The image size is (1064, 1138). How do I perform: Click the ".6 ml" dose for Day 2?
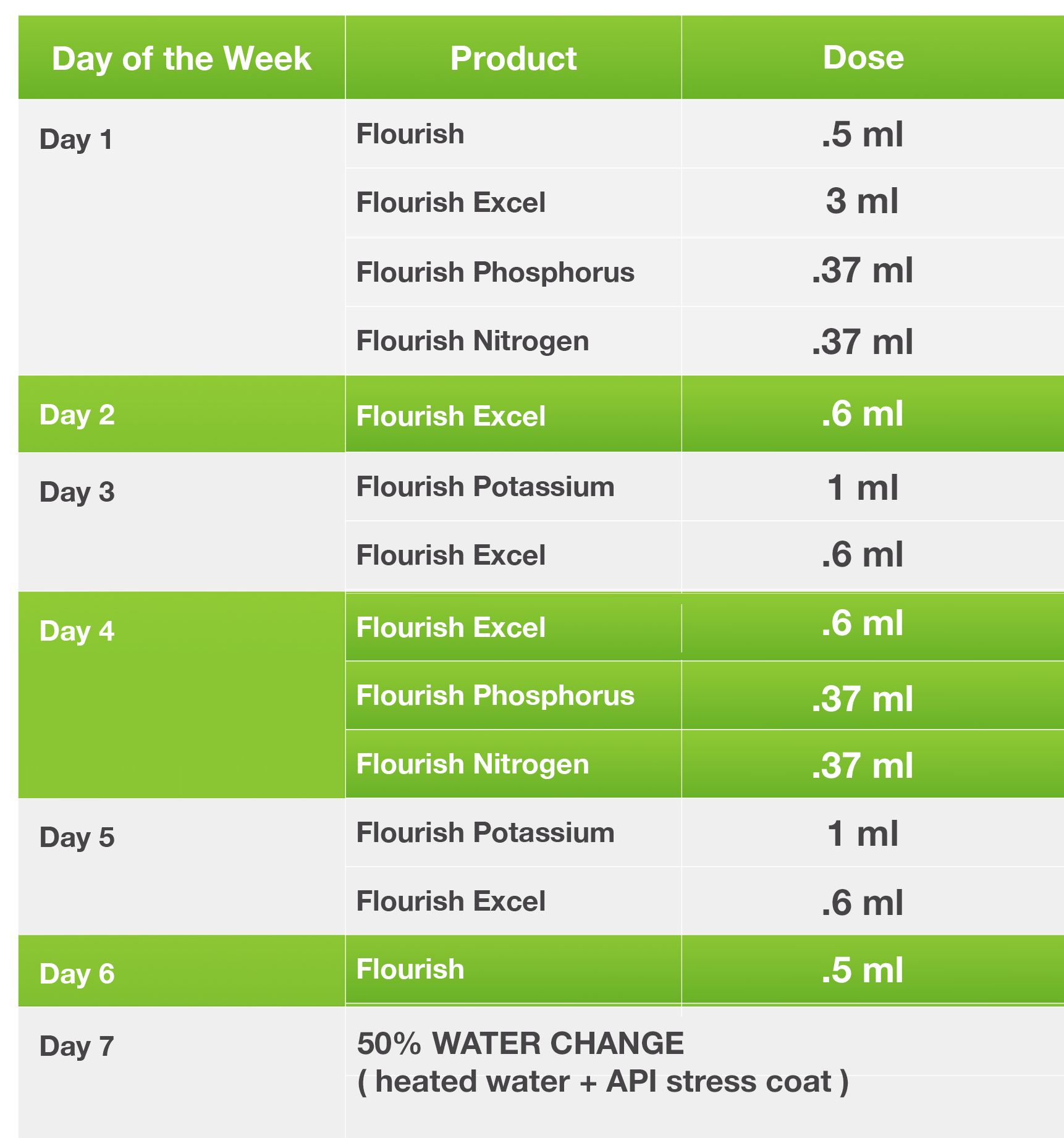point(862,414)
